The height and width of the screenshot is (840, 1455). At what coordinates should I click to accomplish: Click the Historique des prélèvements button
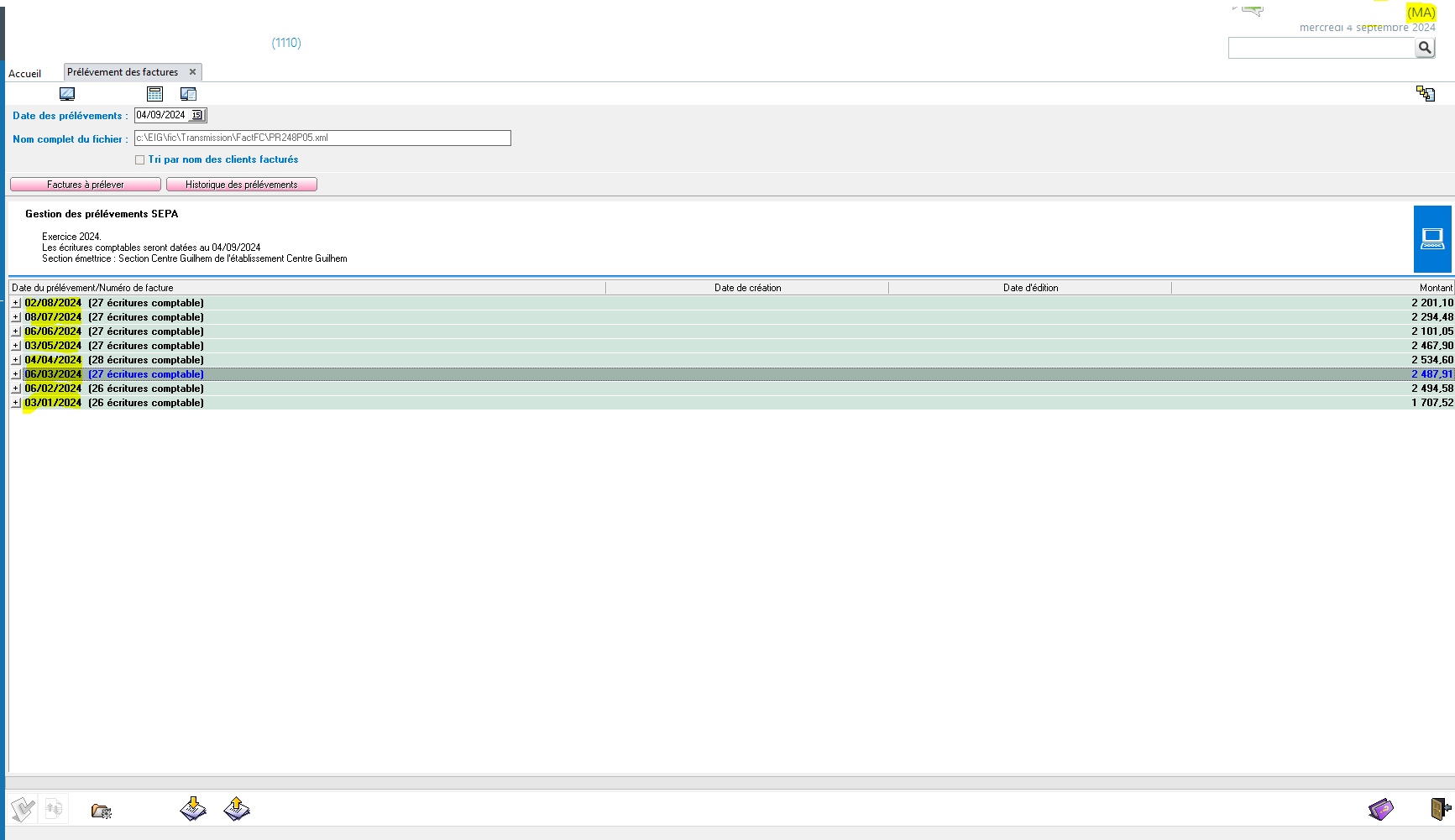tap(242, 185)
